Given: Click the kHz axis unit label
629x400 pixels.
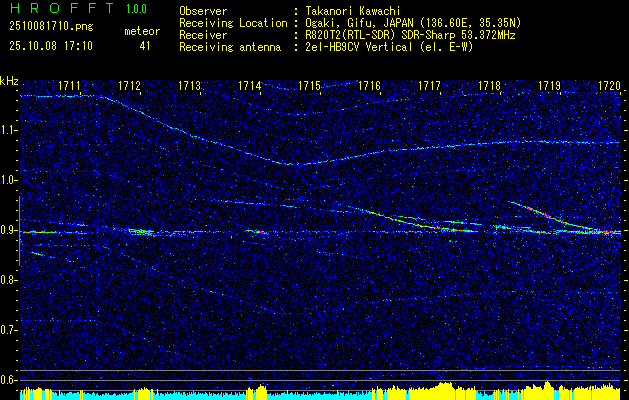Looking at the screenshot, I should point(9,81).
